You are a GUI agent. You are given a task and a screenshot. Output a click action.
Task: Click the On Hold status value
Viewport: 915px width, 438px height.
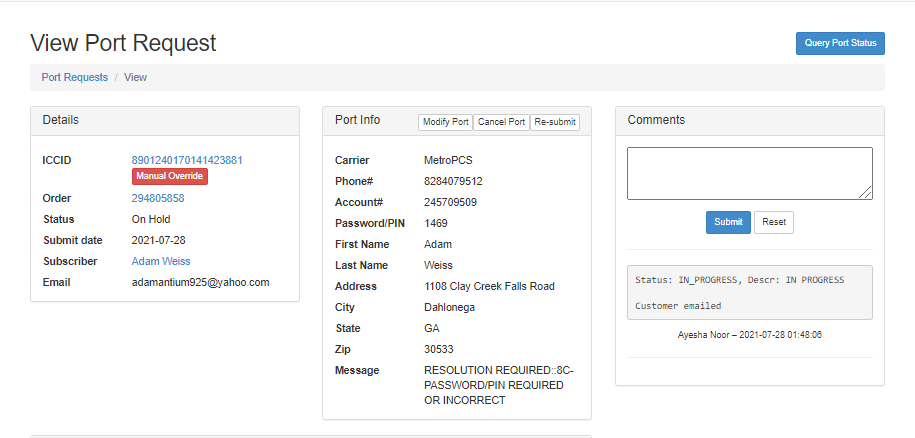(x=151, y=219)
